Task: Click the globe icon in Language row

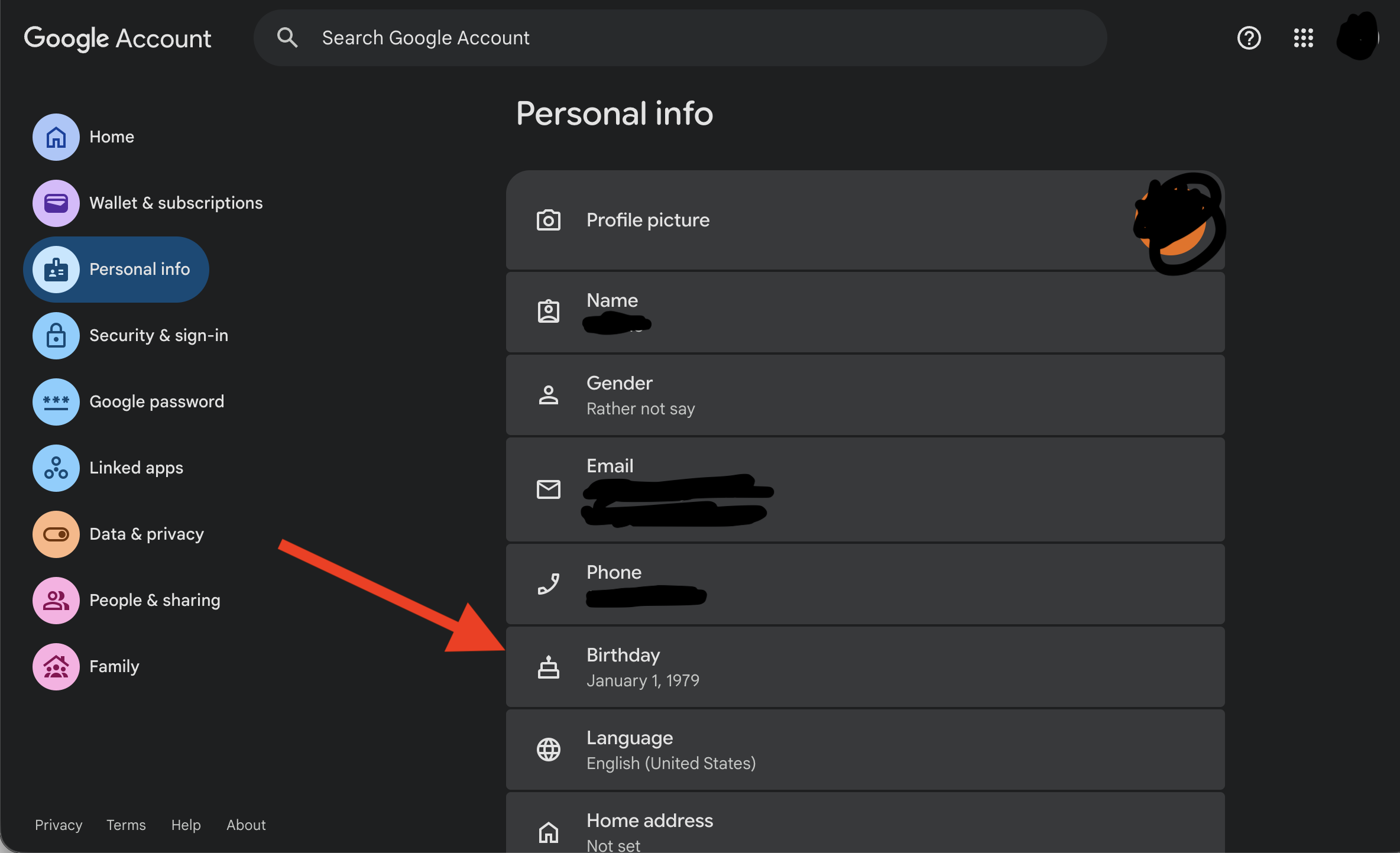Action: tap(549, 750)
